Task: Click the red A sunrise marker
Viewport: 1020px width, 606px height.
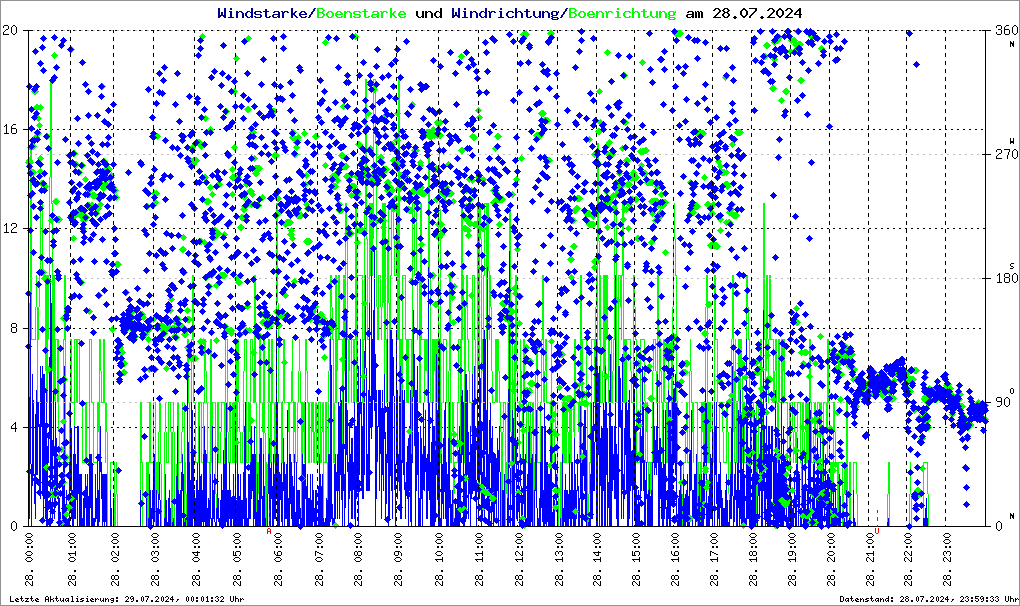Action: [269, 531]
